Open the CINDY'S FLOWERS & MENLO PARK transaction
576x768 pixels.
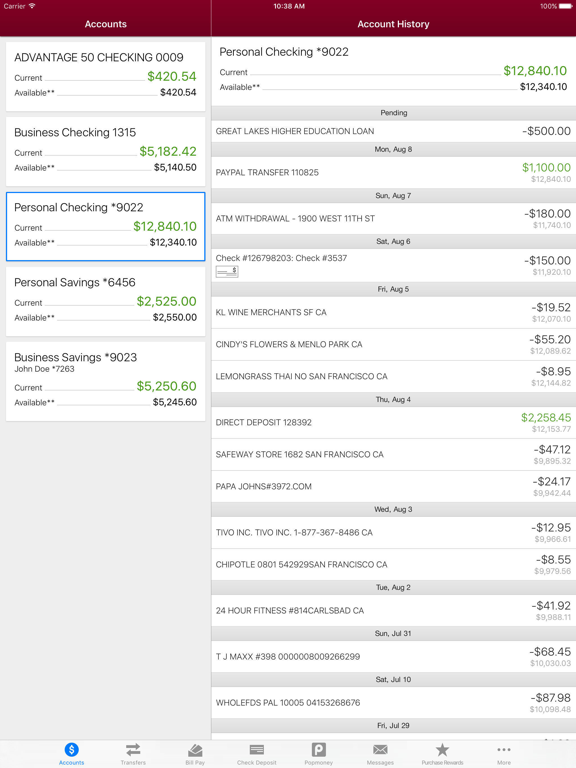(393, 344)
